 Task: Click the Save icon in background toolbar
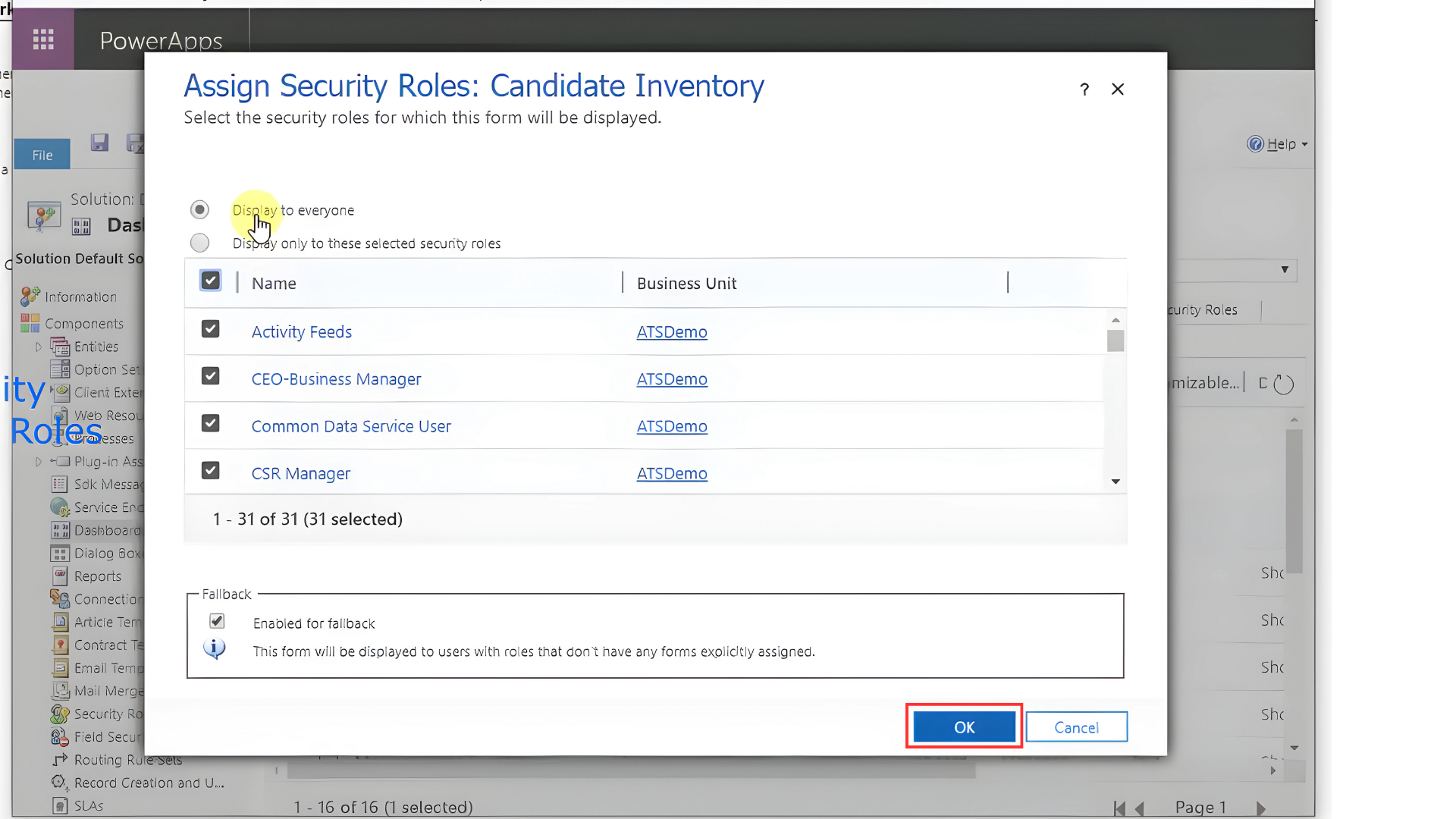99,143
